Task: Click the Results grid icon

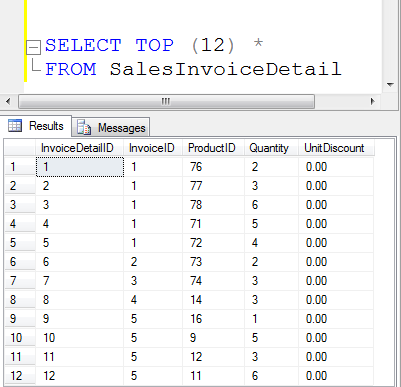Action: 15,126
